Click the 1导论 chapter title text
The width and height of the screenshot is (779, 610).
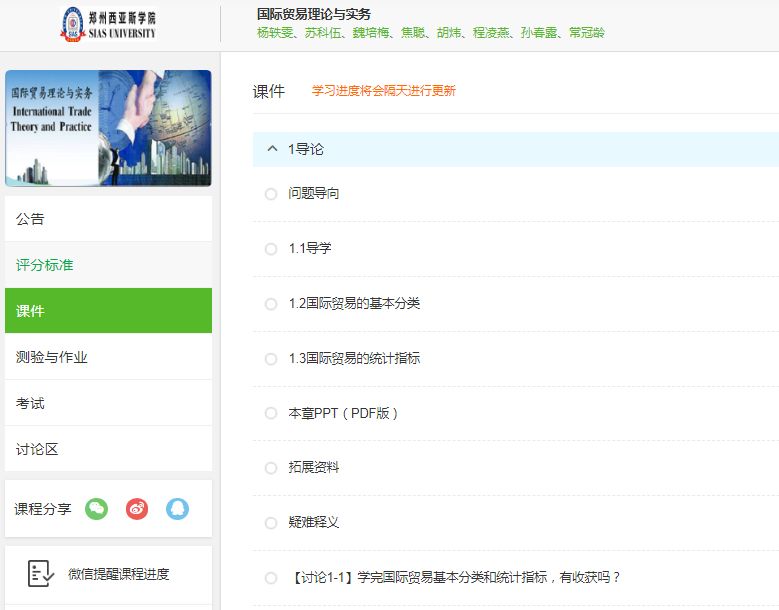[306, 149]
